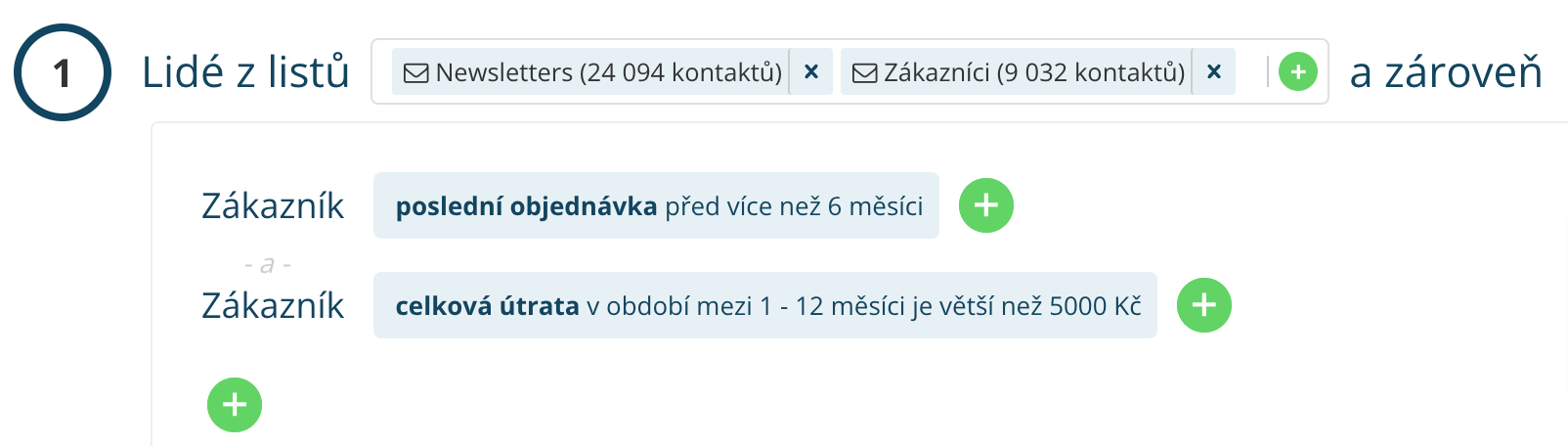Click envelope icon on Zákazníci tag

[864, 72]
